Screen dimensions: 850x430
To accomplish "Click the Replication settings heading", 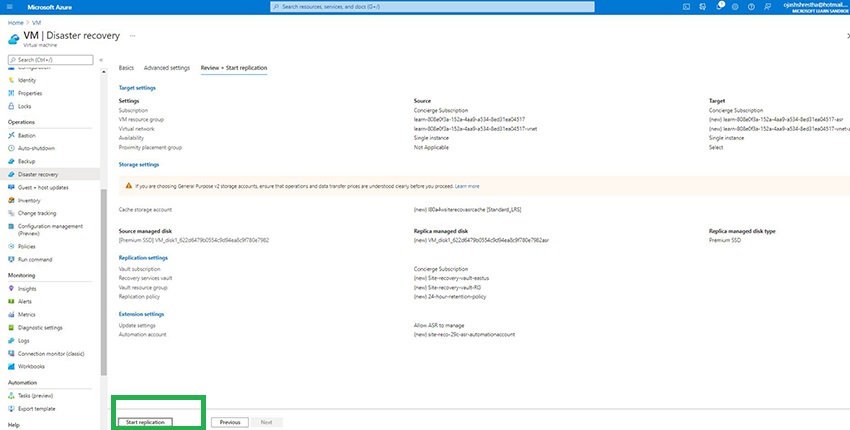I will tap(143, 258).
